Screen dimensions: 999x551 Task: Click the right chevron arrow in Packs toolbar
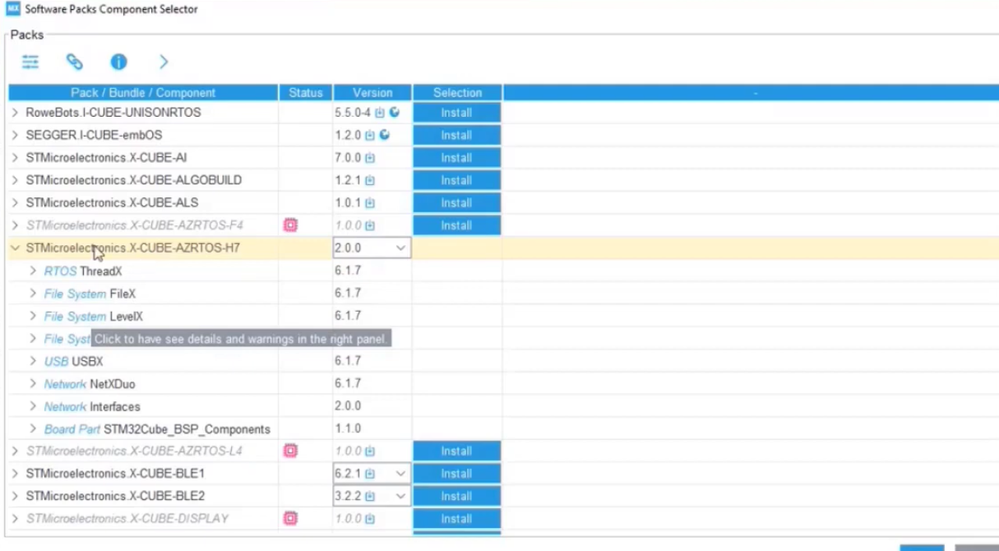[x=164, y=62]
